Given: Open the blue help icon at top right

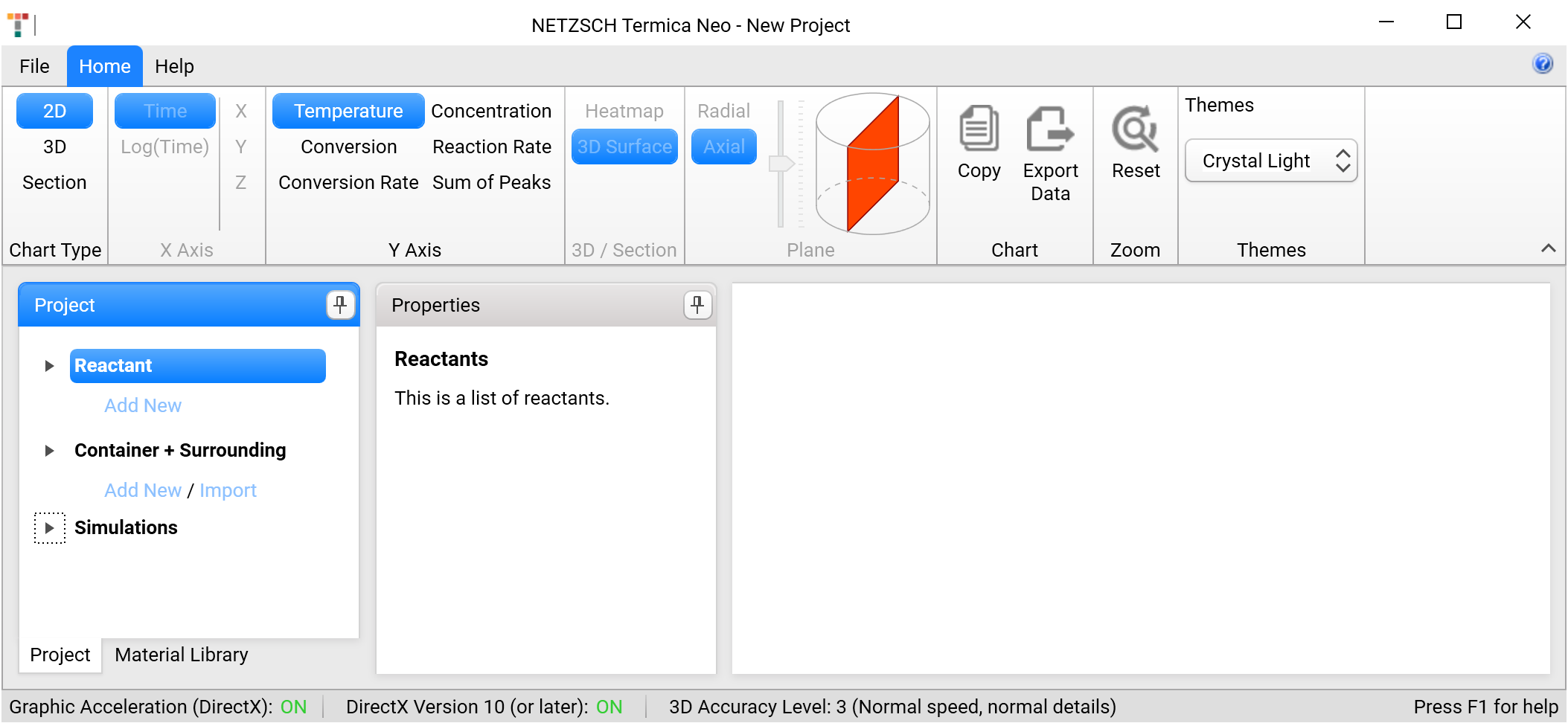Looking at the screenshot, I should click(x=1543, y=63).
